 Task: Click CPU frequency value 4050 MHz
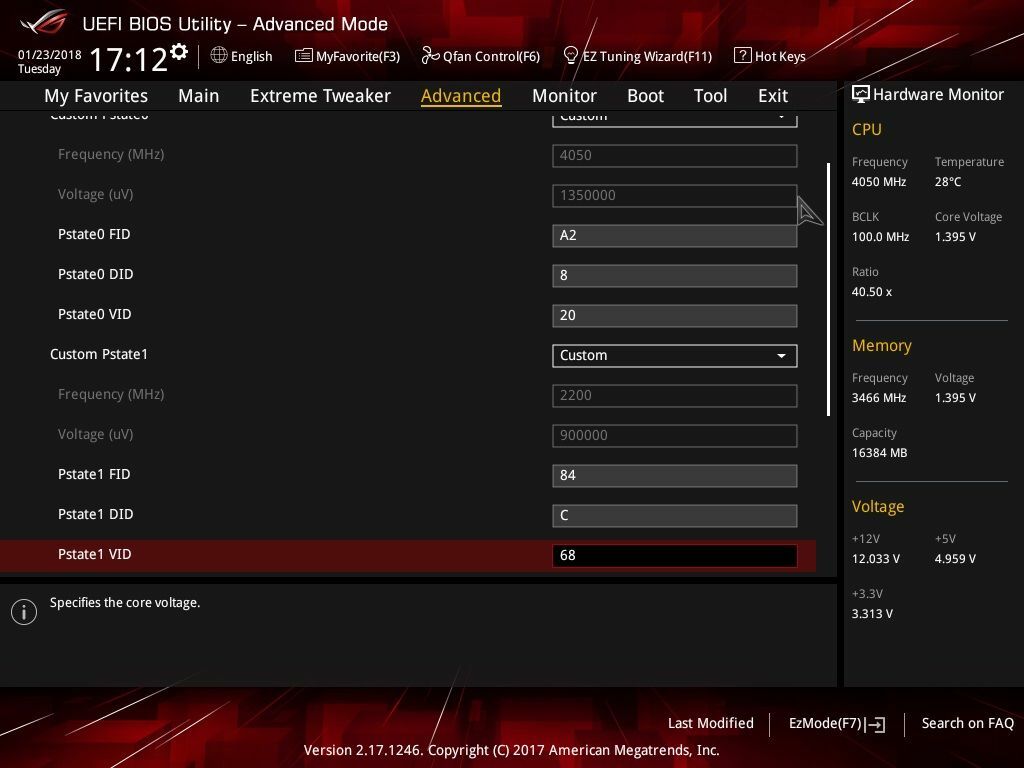point(879,182)
